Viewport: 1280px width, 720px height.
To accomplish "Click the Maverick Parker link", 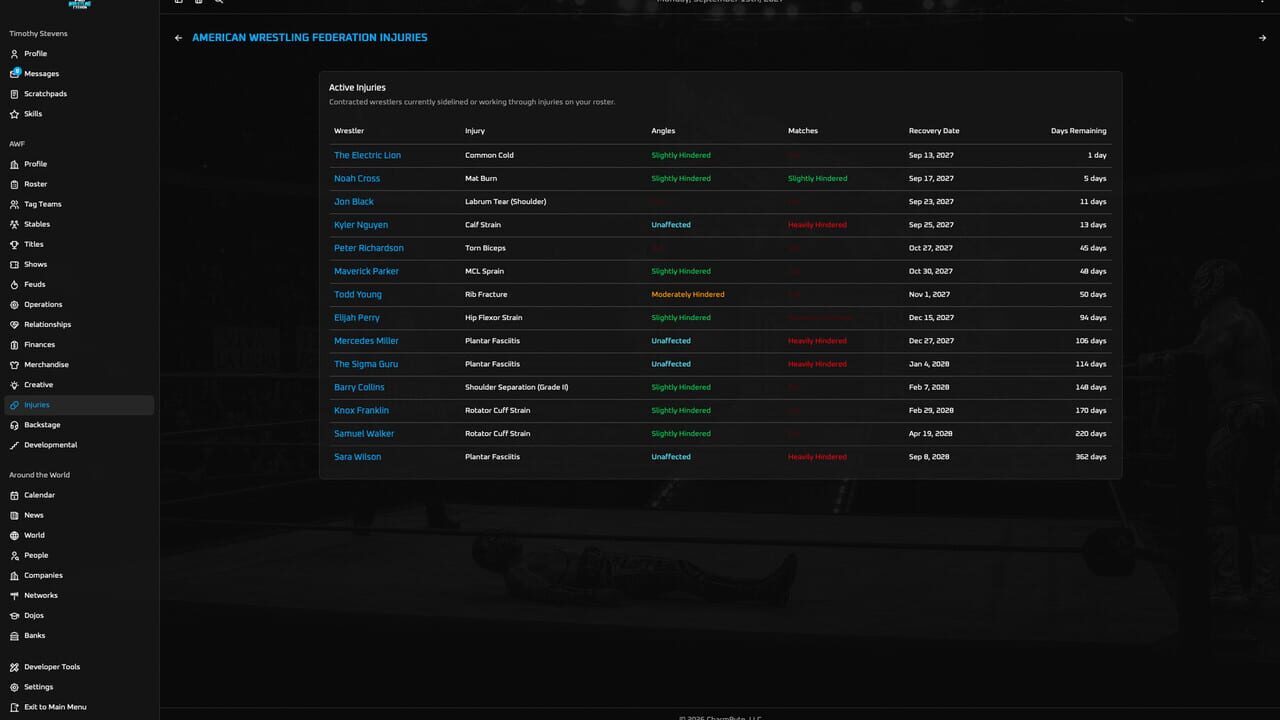I will click(366, 271).
